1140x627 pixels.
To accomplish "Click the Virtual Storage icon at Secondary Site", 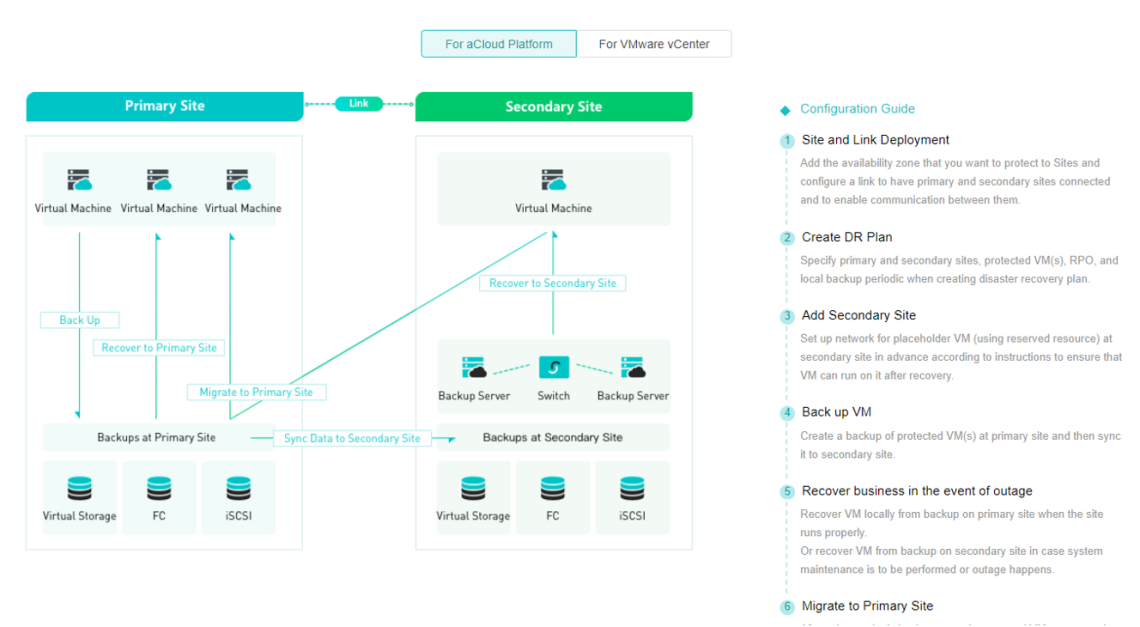I will [473, 489].
